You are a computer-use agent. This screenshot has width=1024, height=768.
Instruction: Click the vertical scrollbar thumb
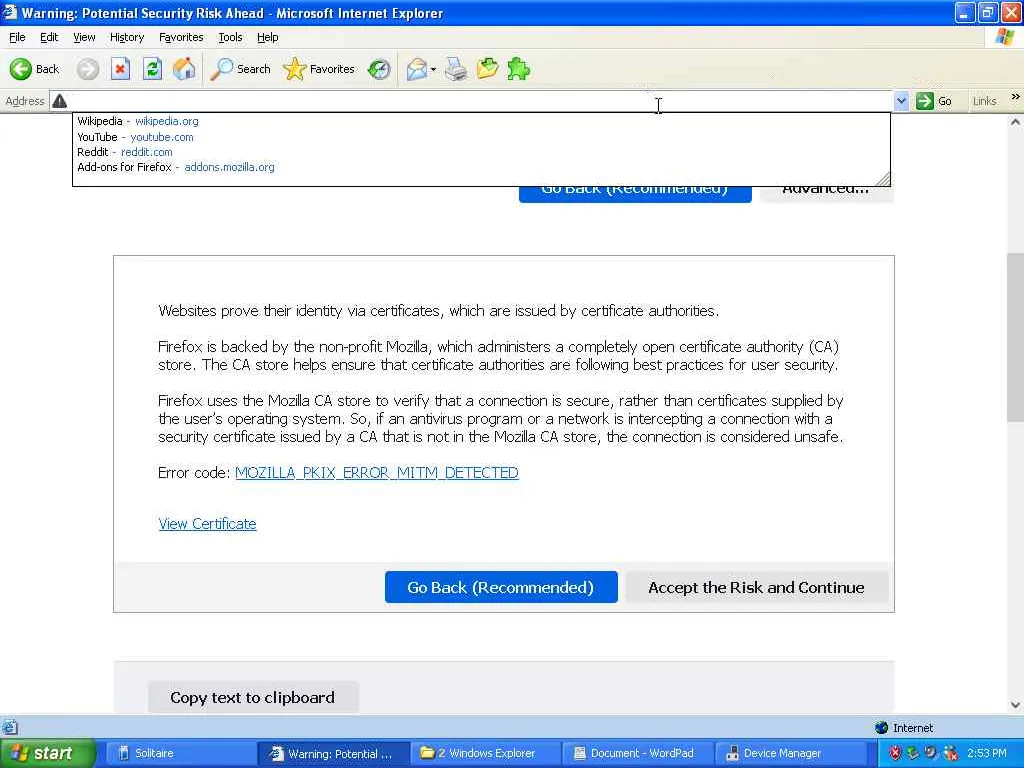tap(1015, 337)
